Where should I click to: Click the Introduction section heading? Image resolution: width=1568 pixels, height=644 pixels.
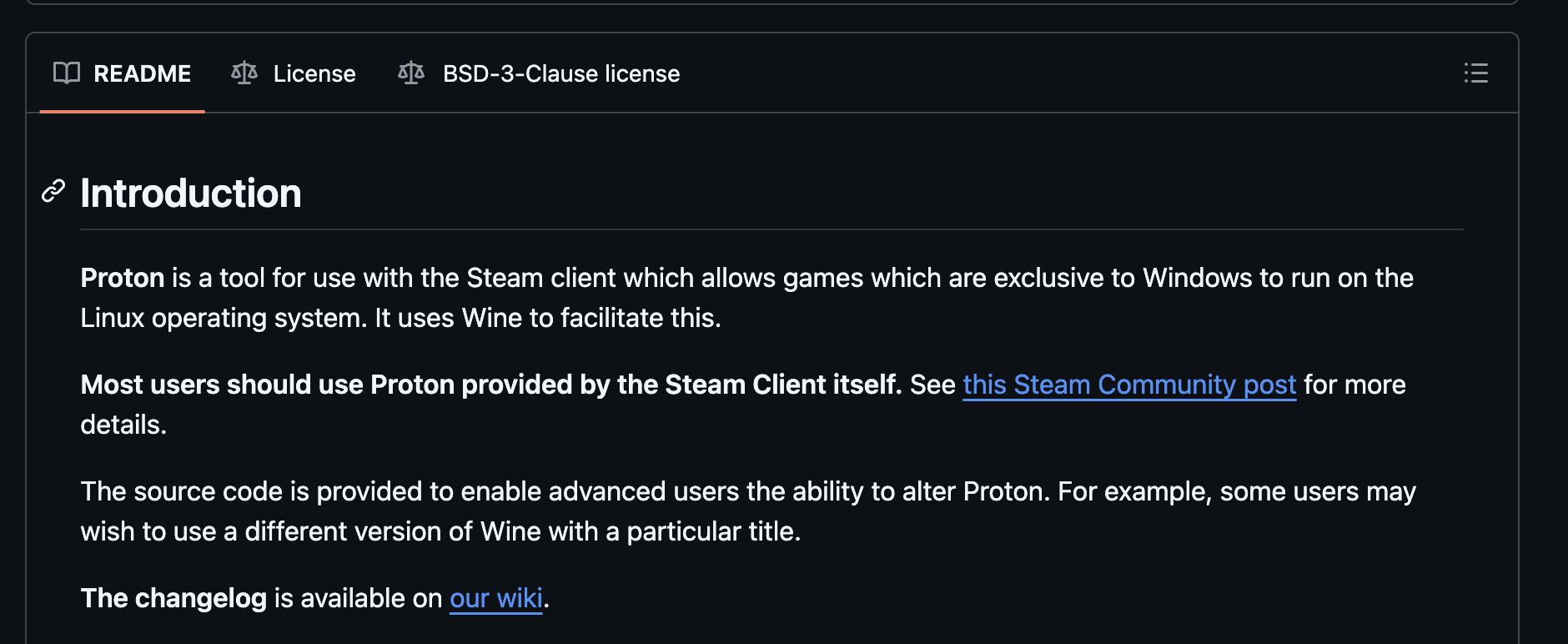[x=190, y=193]
